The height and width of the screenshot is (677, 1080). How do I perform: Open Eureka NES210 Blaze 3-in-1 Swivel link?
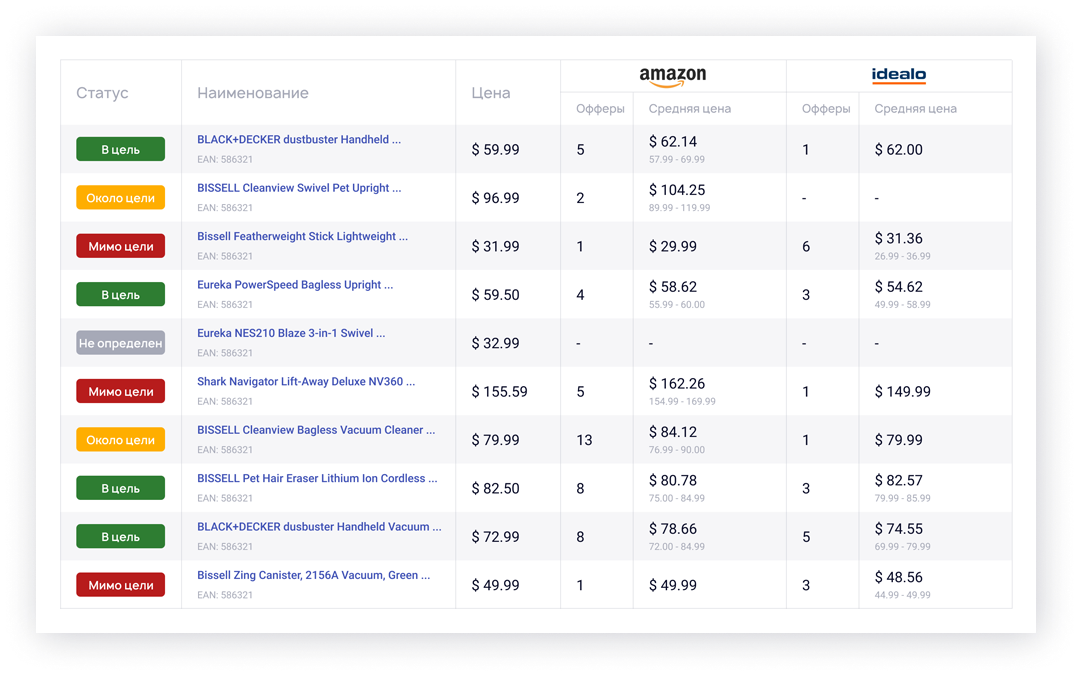(x=291, y=333)
